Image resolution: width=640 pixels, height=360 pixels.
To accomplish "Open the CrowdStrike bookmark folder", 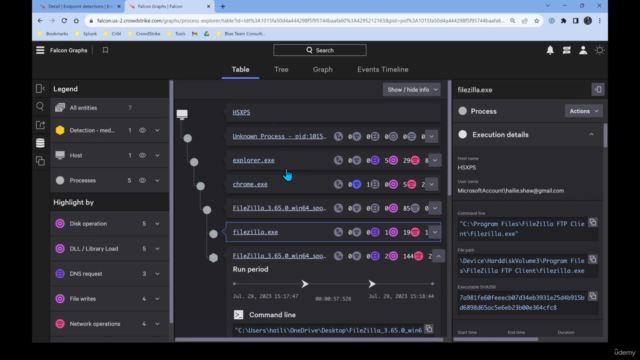I will pos(144,34).
